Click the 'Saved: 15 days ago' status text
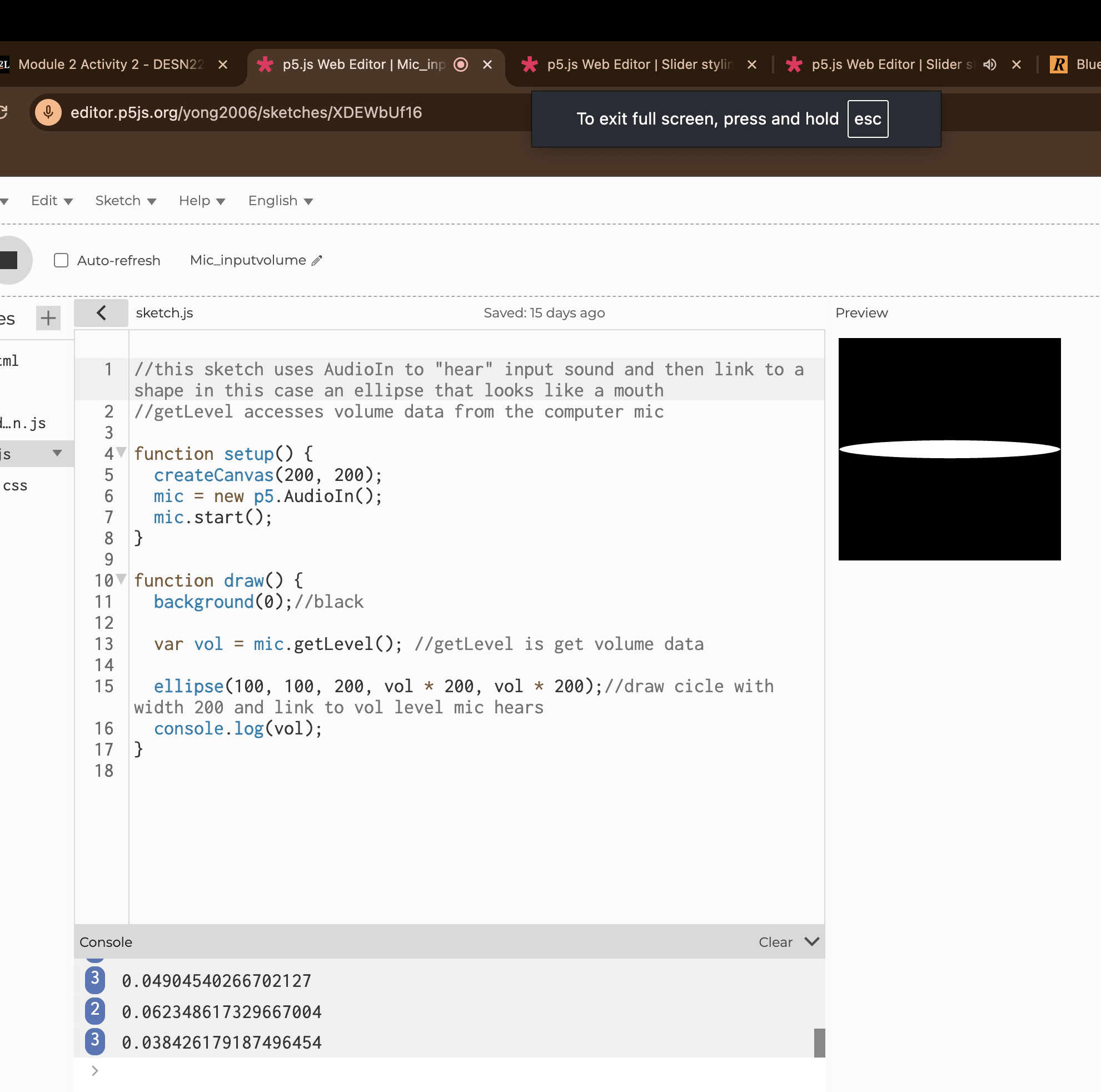1101x1092 pixels. pyautogui.click(x=544, y=313)
